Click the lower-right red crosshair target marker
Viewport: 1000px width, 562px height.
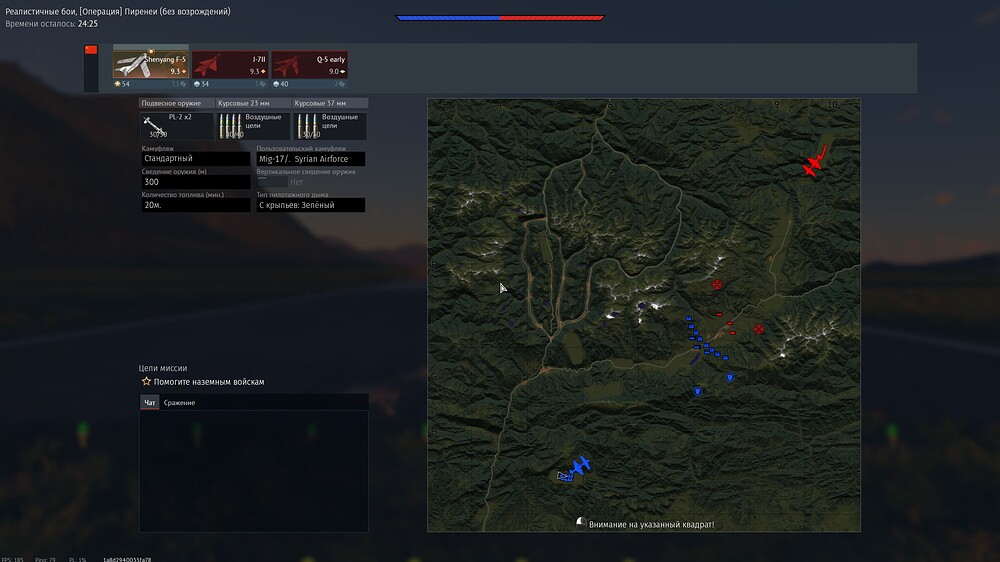(759, 329)
